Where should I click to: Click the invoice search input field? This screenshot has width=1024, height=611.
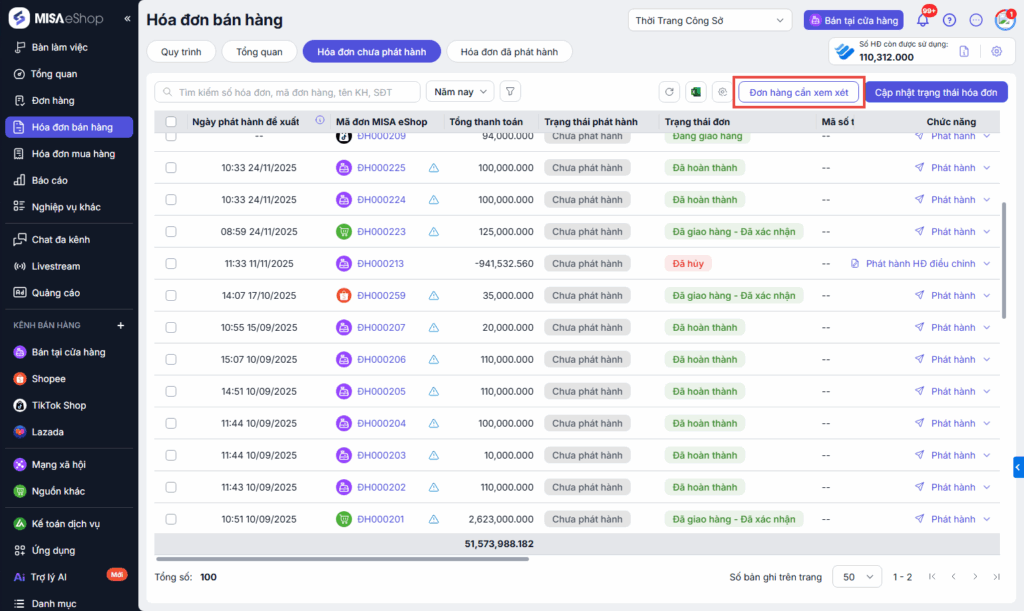click(x=290, y=92)
